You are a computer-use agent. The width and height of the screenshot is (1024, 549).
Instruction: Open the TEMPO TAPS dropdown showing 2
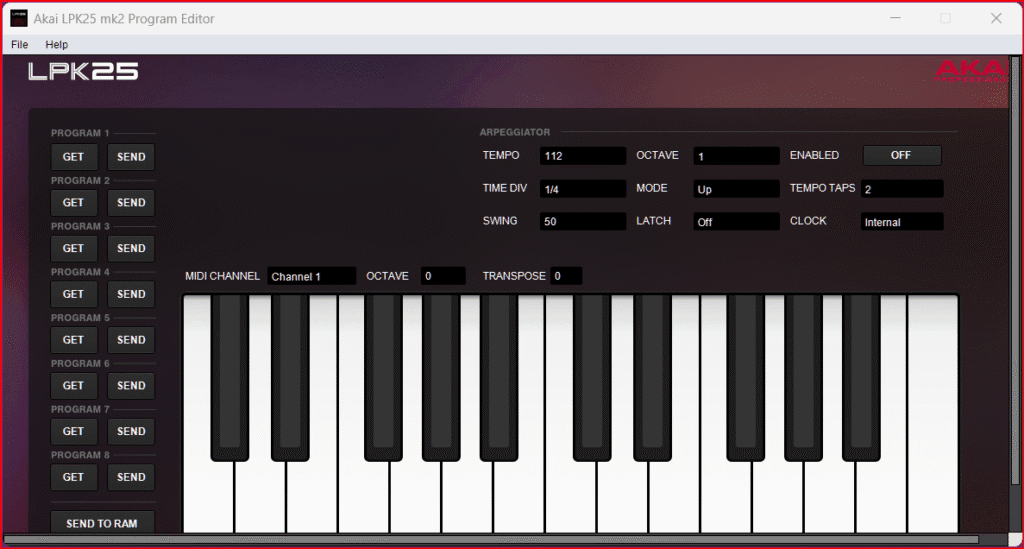click(x=902, y=189)
